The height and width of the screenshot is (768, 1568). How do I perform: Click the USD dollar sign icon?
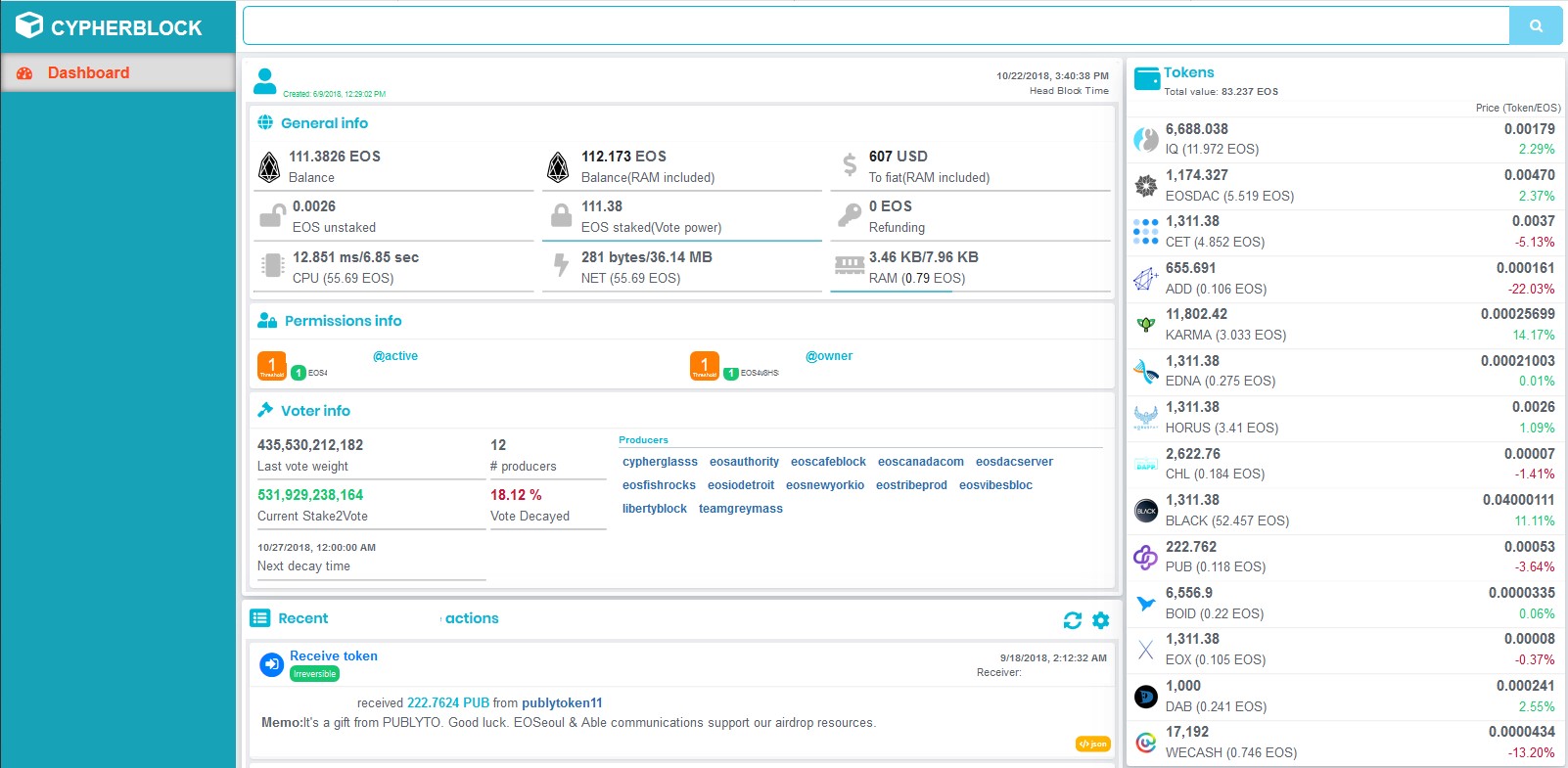click(850, 164)
